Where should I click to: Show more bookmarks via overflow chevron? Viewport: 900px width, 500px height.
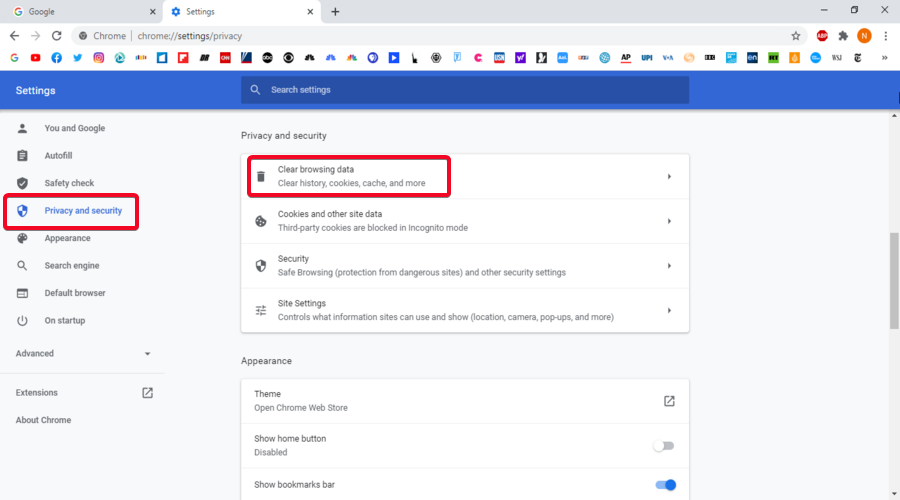point(884,58)
